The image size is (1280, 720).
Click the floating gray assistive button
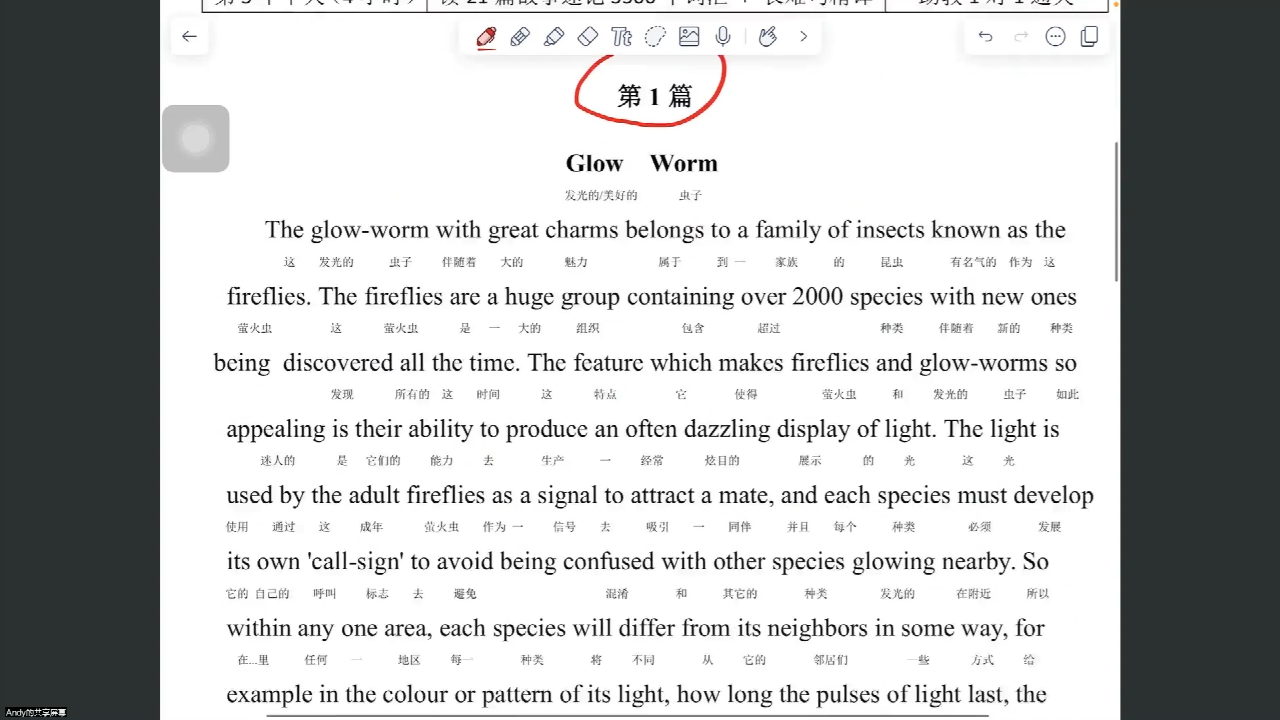[x=196, y=139]
